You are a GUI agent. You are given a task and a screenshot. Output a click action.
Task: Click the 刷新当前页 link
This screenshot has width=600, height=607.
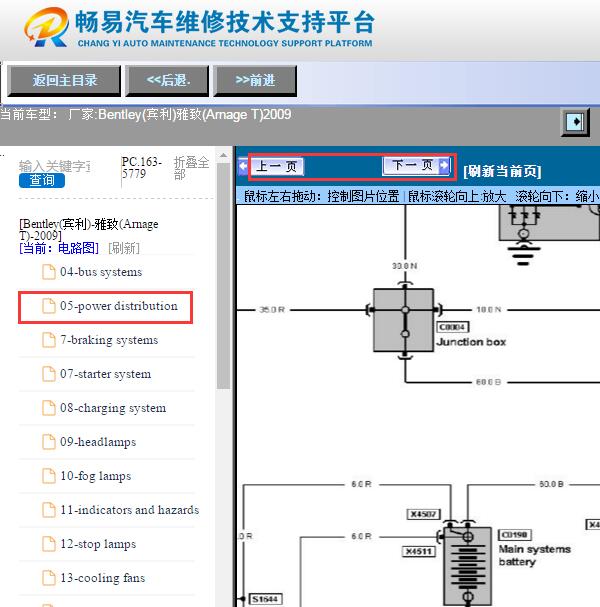502,171
